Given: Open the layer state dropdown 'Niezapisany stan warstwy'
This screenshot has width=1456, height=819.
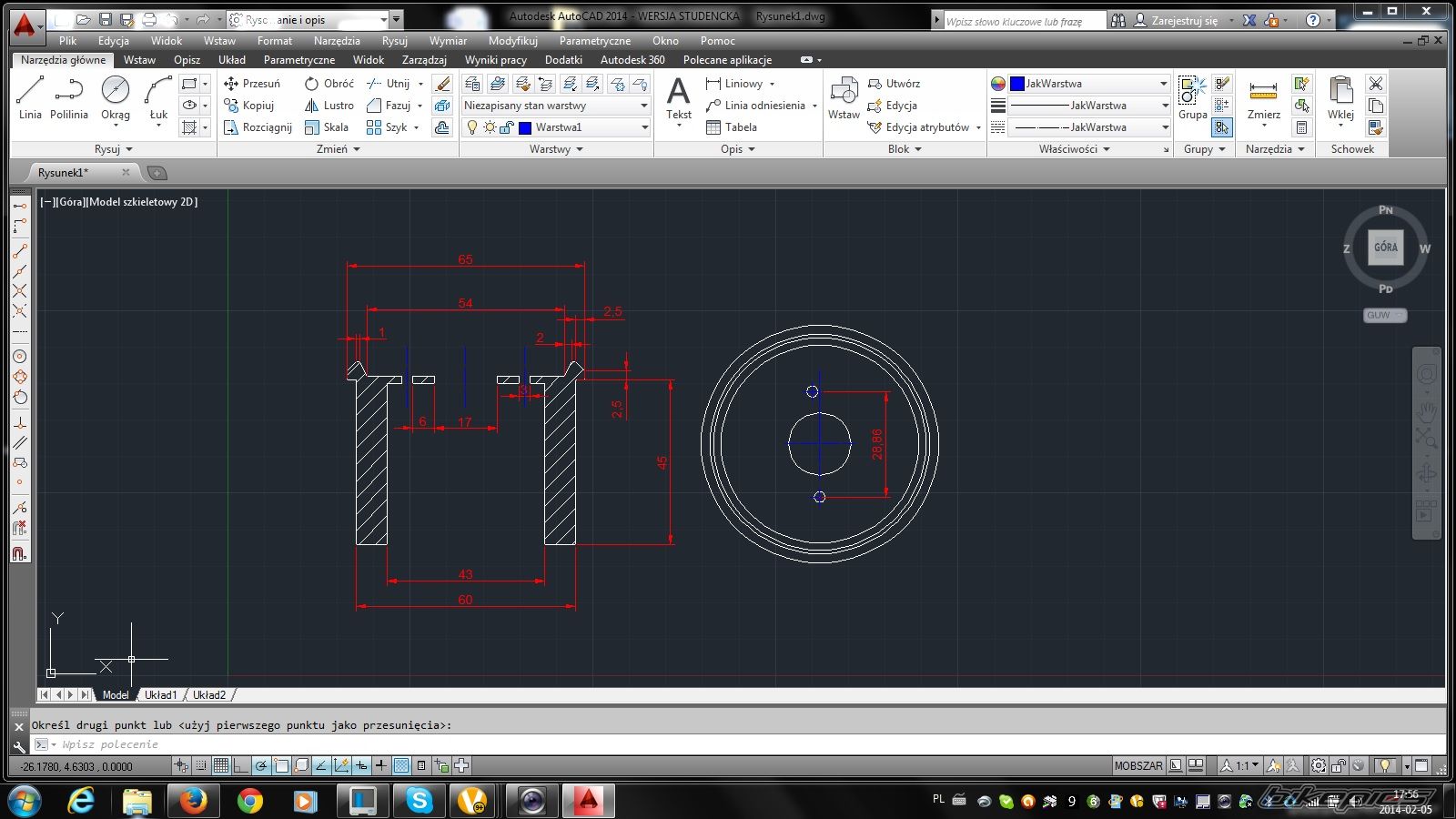Looking at the screenshot, I should point(556,106).
